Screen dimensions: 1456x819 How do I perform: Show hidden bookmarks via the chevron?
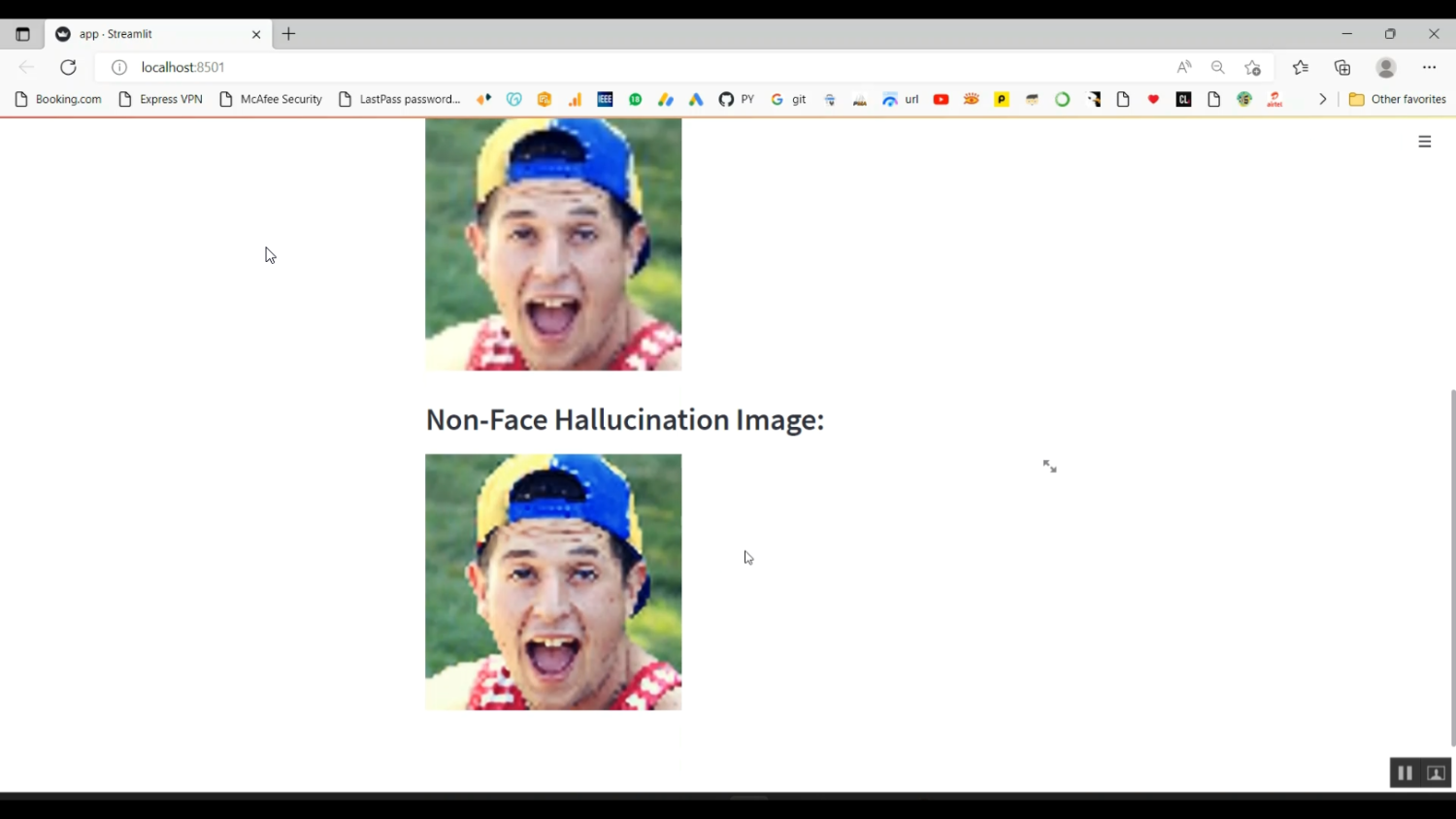click(x=1322, y=99)
